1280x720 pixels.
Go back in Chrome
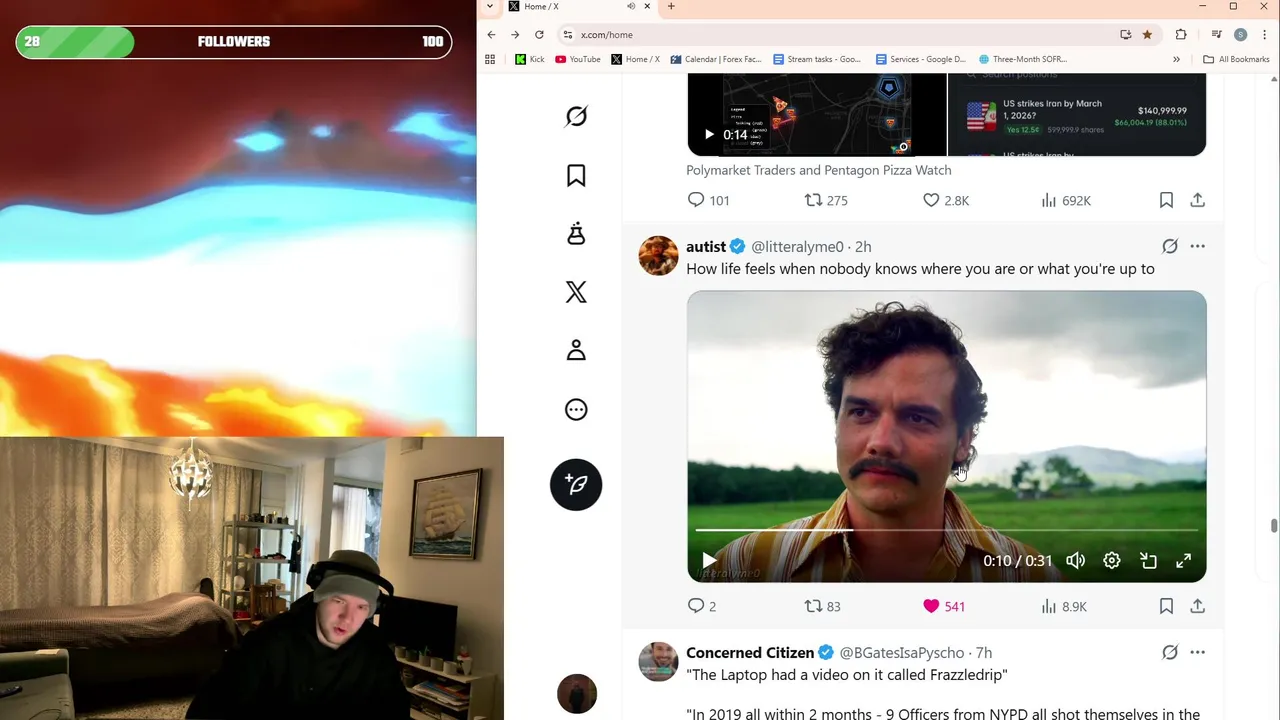pyautogui.click(x=491, y=34)
